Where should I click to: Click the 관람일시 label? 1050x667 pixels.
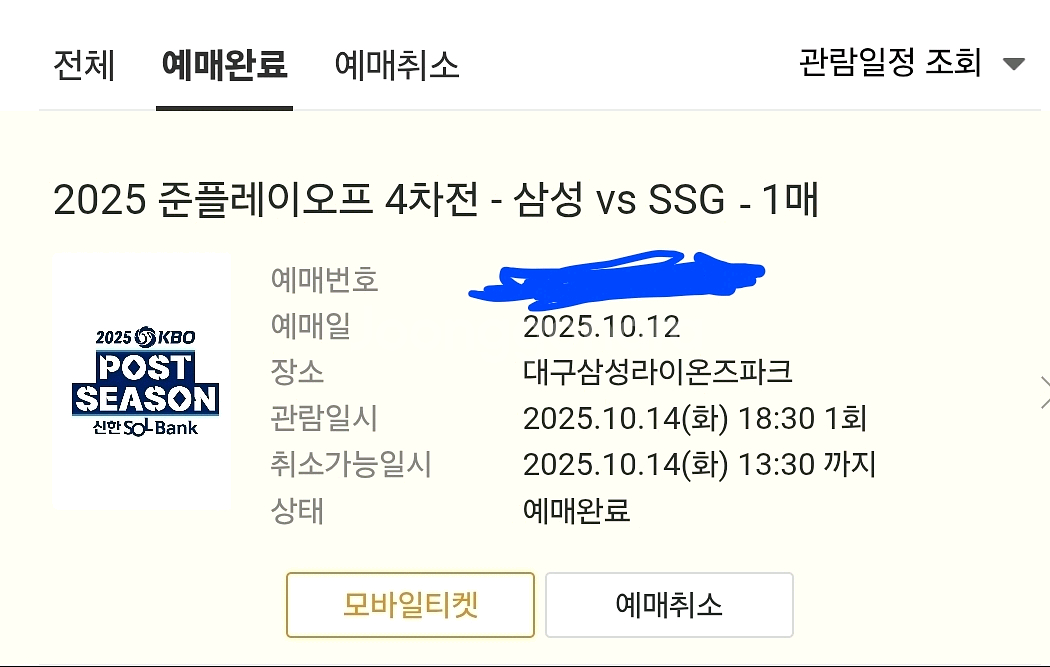324,418
